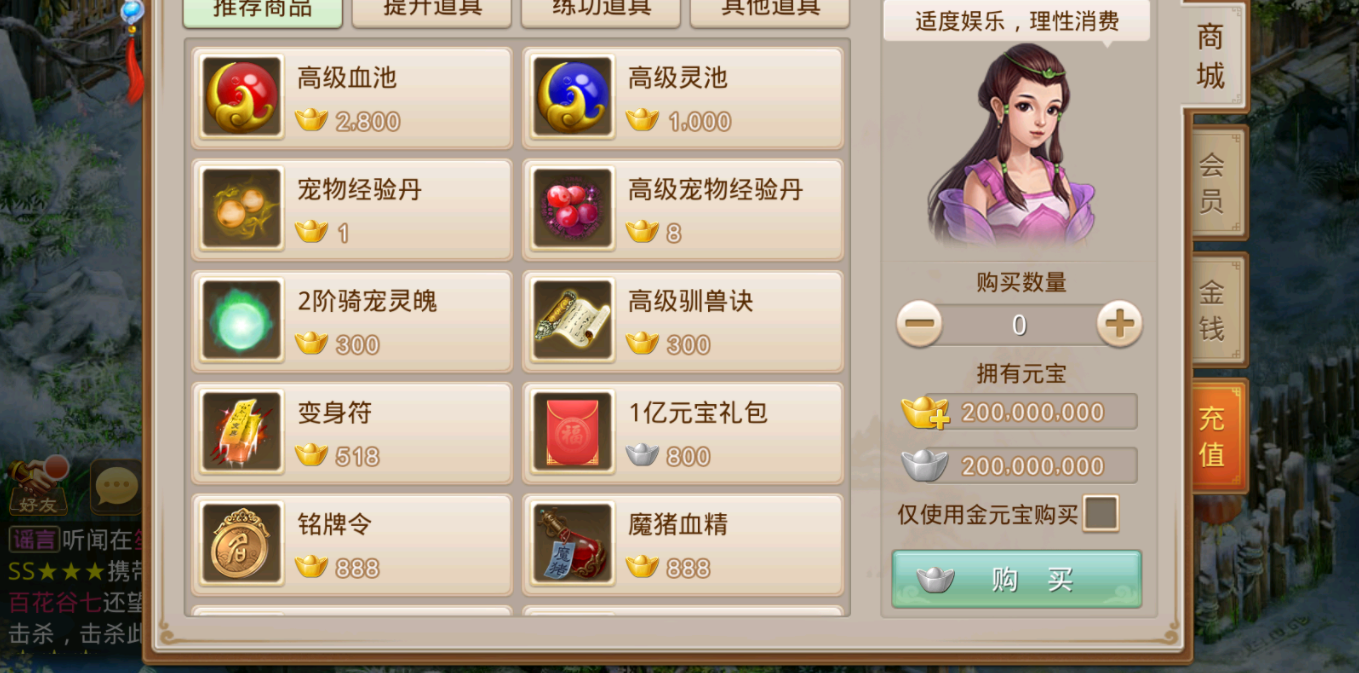The image size is (1359, 673).
Task: Open the chat bubble icon
Action: coord(115,488)
